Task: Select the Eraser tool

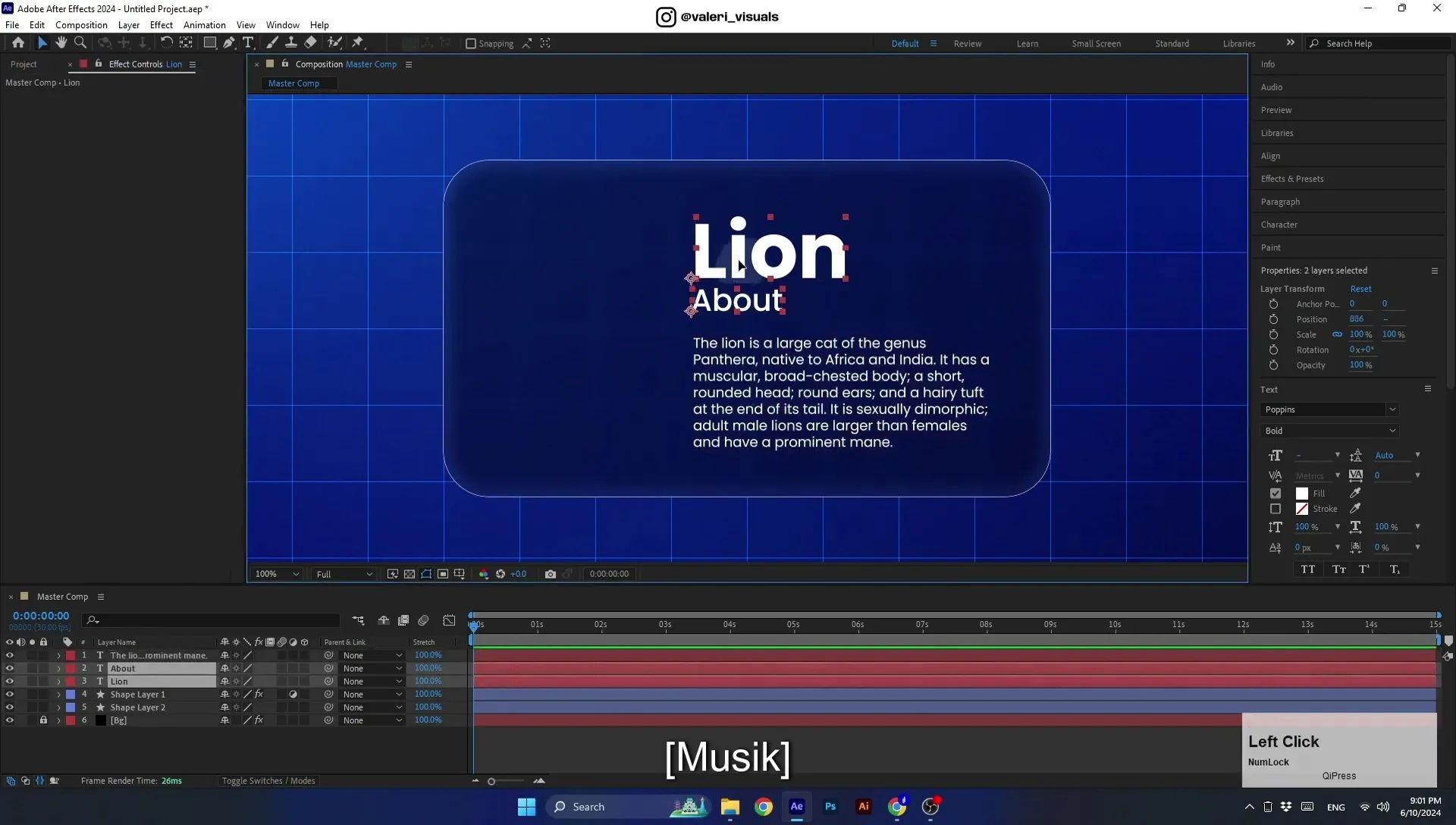Action: (311, 43)
